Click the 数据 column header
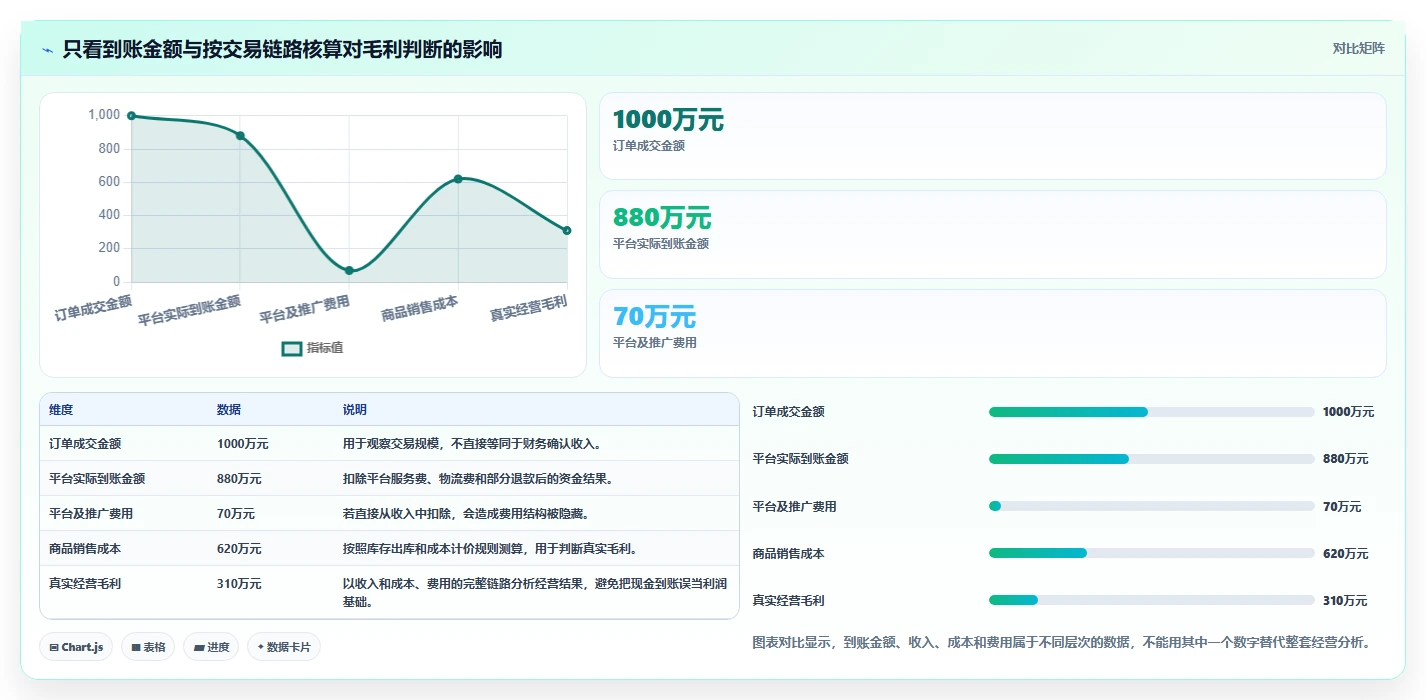Screen dimensions: 1426x700 (229, 410)
